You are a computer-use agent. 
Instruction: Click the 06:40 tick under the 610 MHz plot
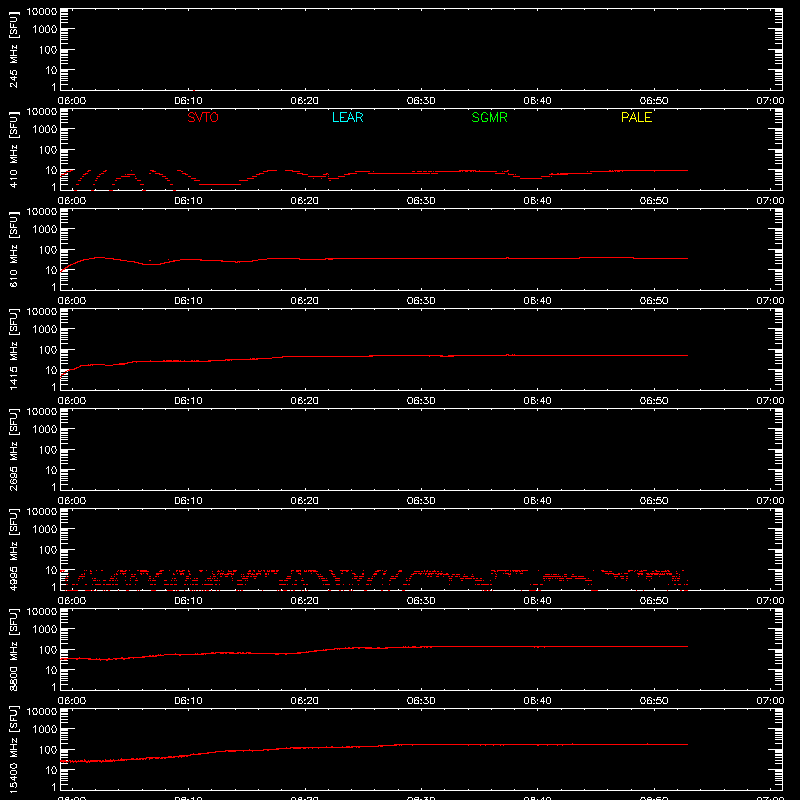tap(537, 301)
